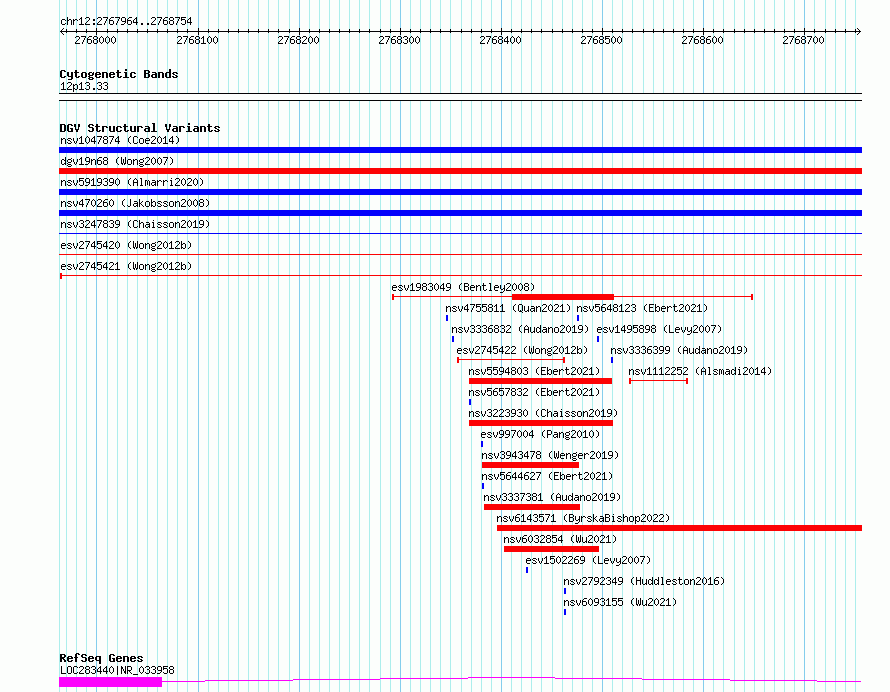Click esv1502269 (Levy2007) label
890x692 pixels.
588,560
